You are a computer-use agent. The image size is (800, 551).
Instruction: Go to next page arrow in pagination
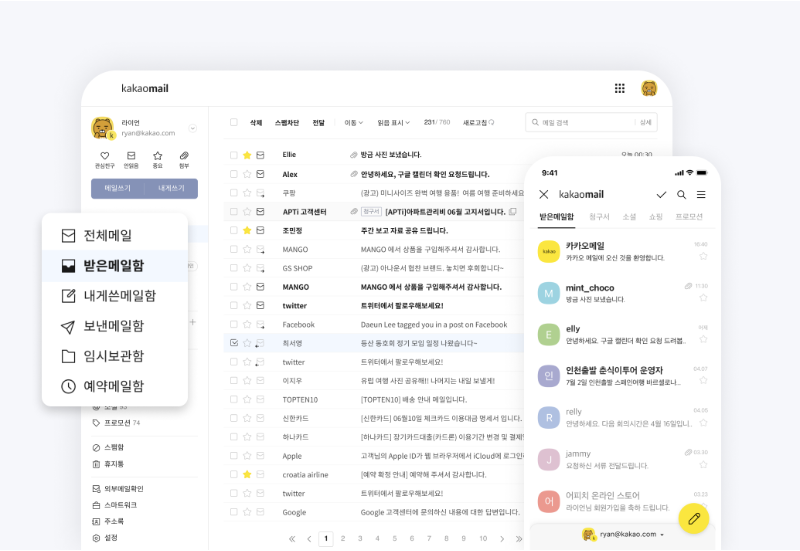[502, 539]
